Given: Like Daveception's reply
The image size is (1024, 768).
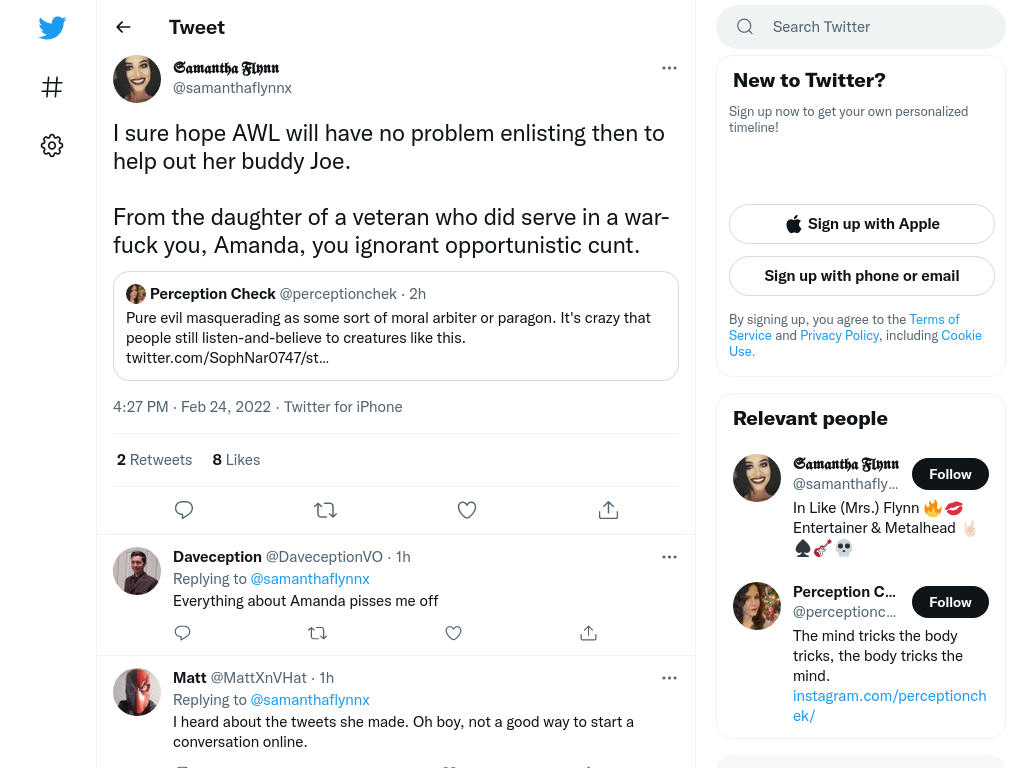Looking at the screenshot, I should click(x=453, y=633).
